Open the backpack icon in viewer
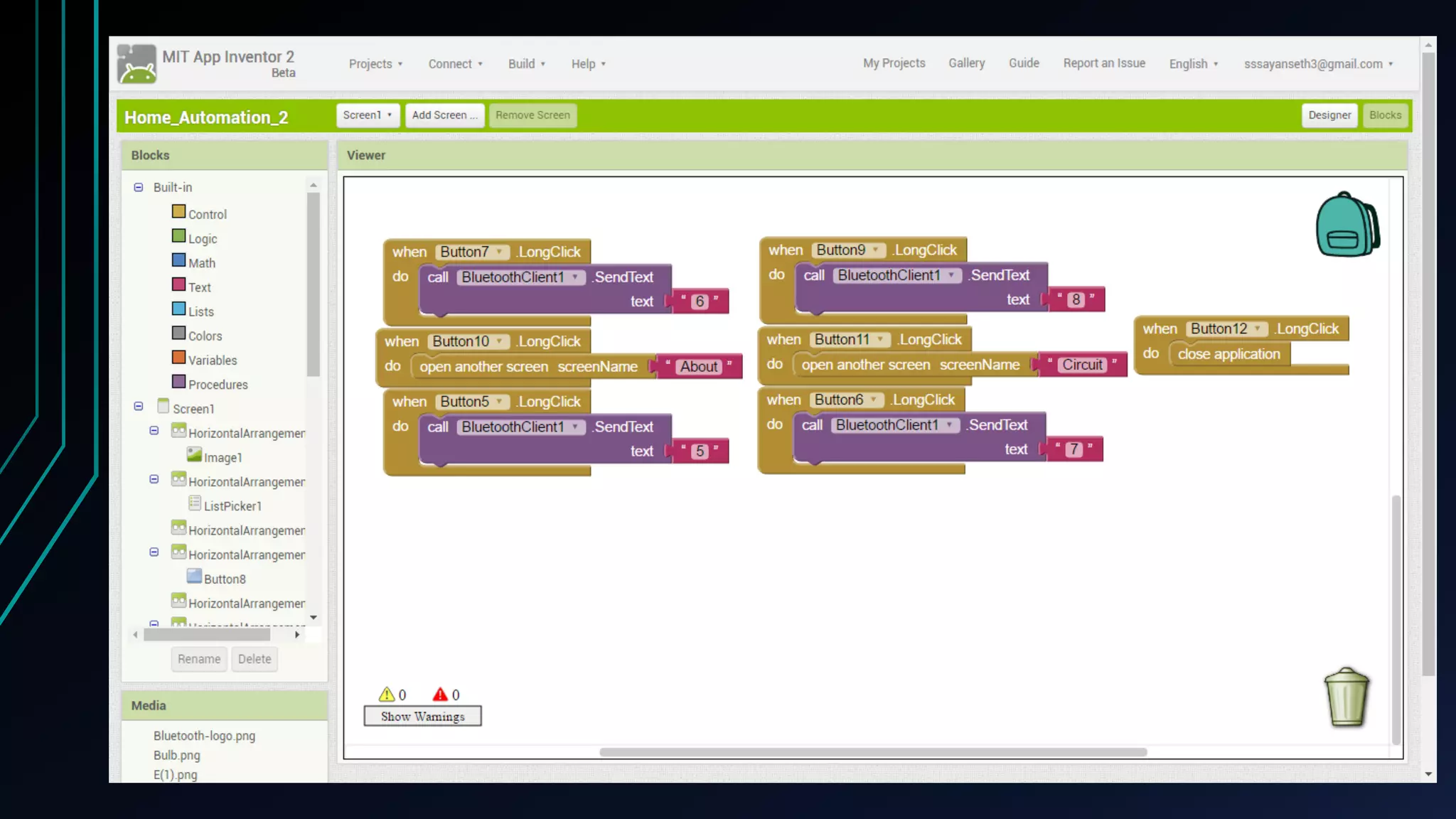 (1347, 225)
